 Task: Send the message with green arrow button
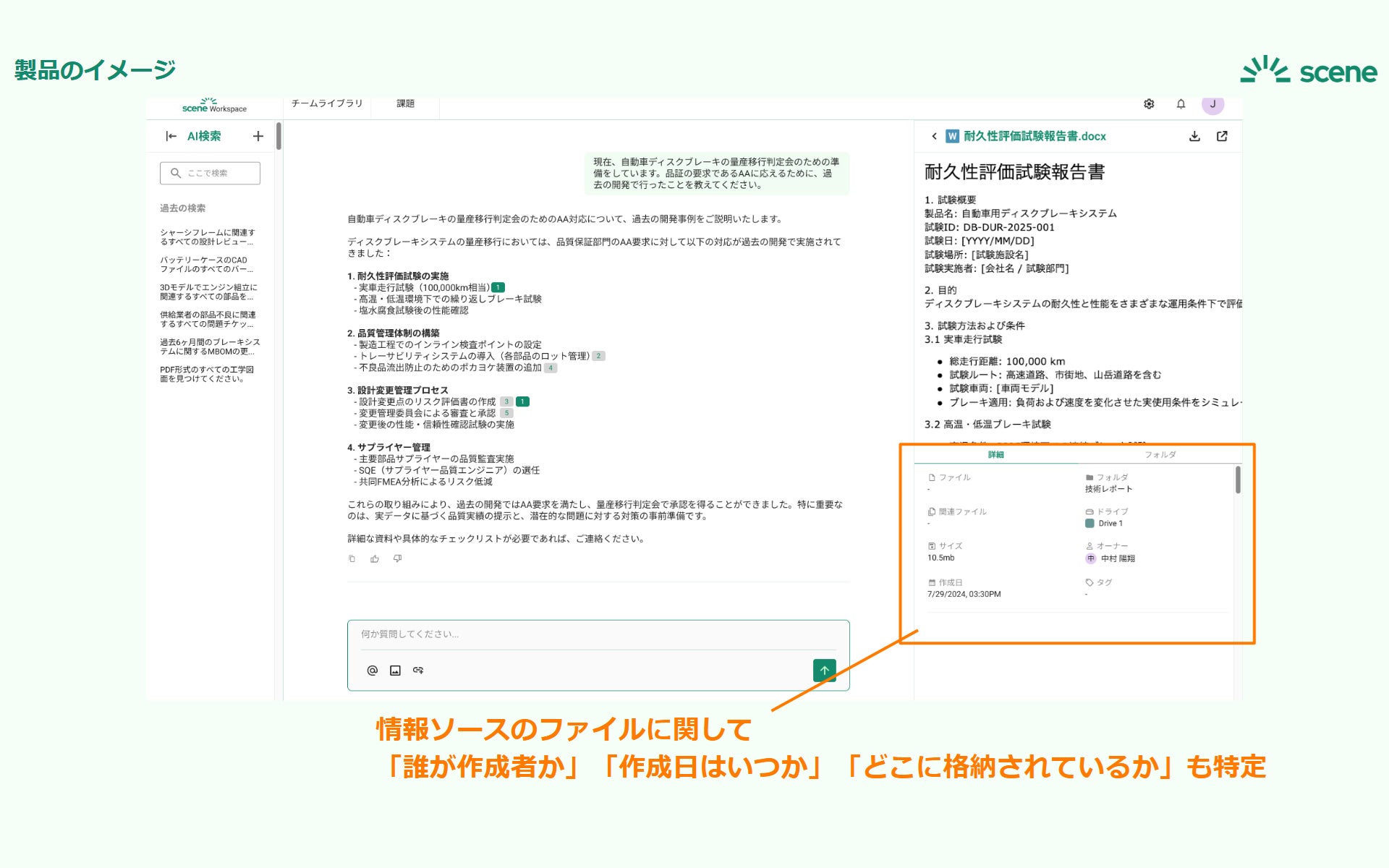click(824, 671)
